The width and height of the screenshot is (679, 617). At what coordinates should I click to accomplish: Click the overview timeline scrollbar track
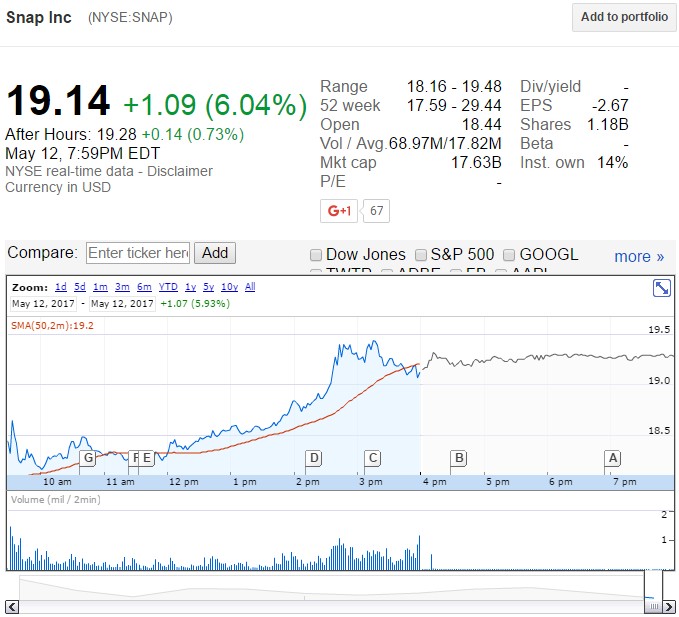[x=331, y=606]
